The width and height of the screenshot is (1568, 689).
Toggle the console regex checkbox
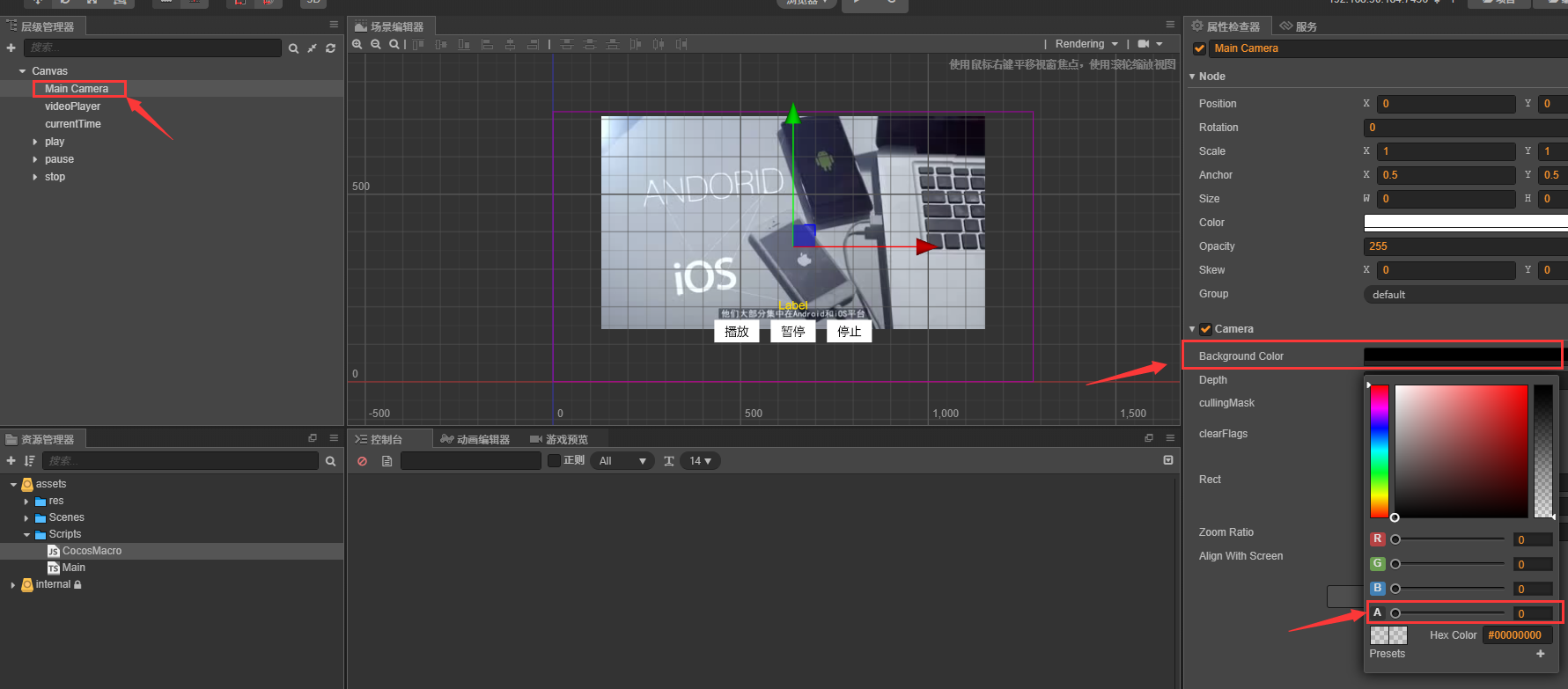click(554, 460)
